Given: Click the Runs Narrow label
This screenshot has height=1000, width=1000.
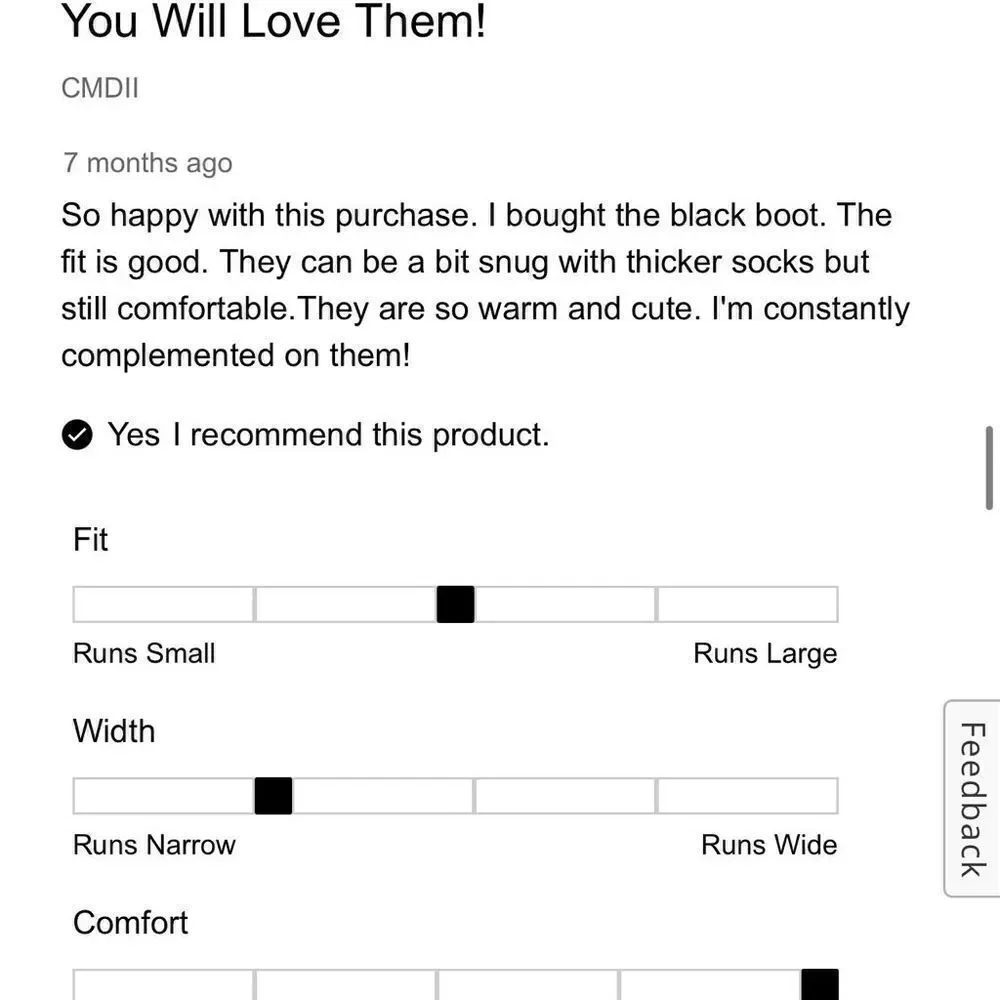Looking at the screenshot, I should (154, 844).
